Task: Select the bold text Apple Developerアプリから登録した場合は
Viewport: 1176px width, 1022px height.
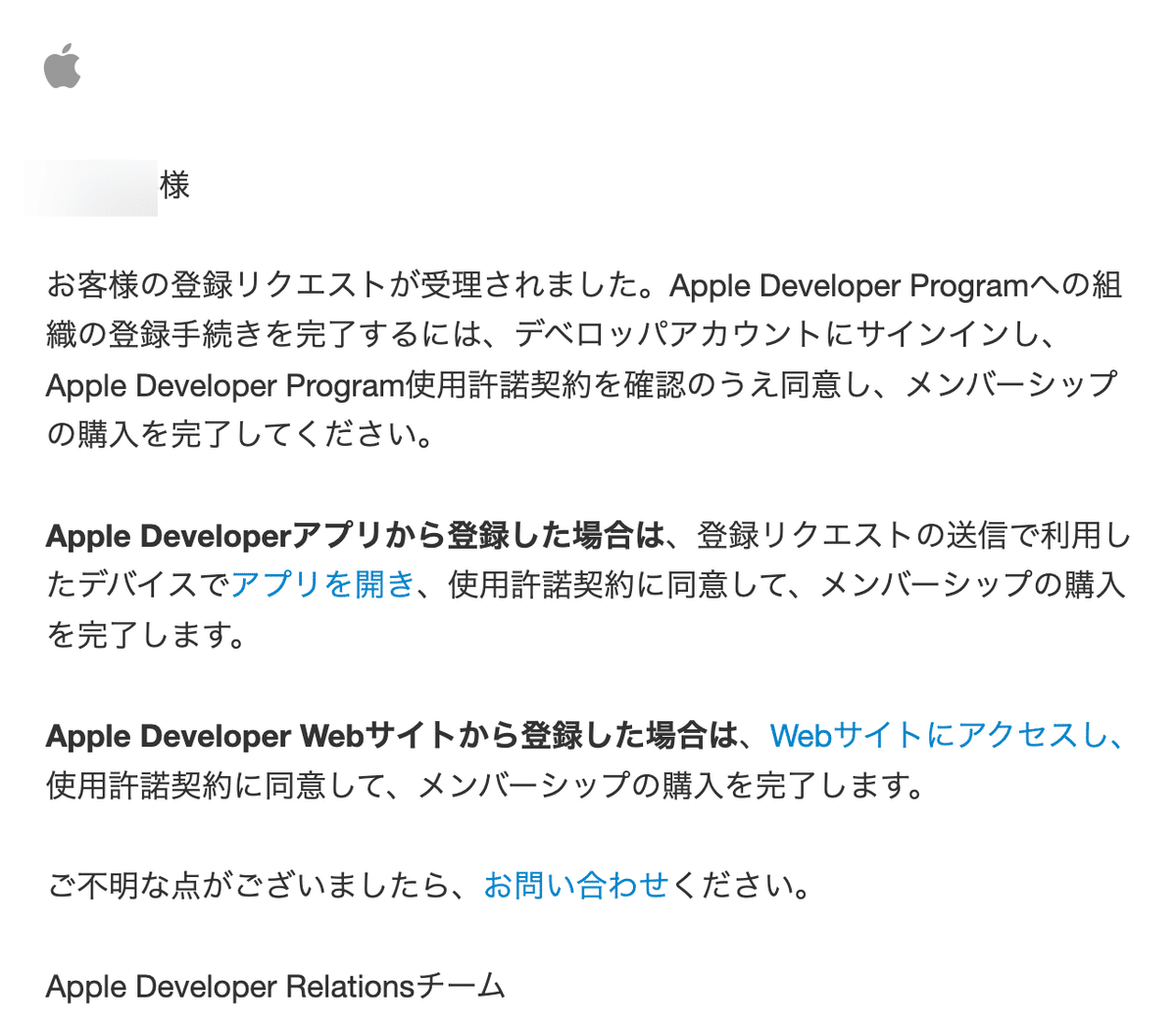Action: pos(356,536)
